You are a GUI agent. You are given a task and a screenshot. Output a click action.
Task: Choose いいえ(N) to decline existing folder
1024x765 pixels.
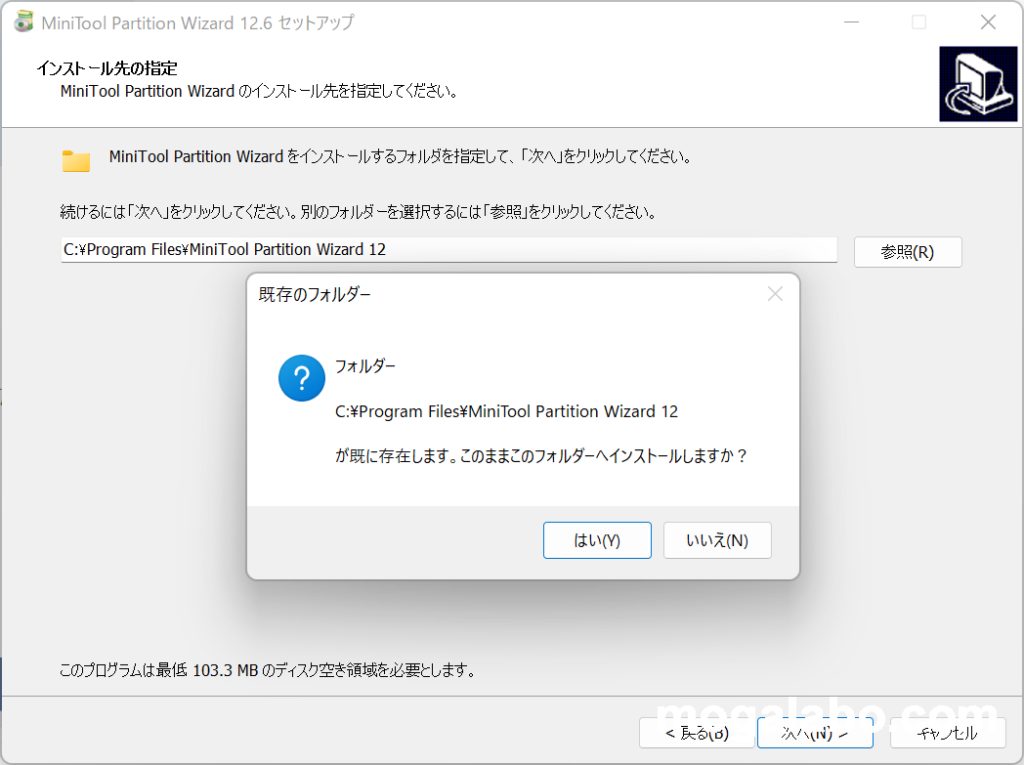pos(717,540)
